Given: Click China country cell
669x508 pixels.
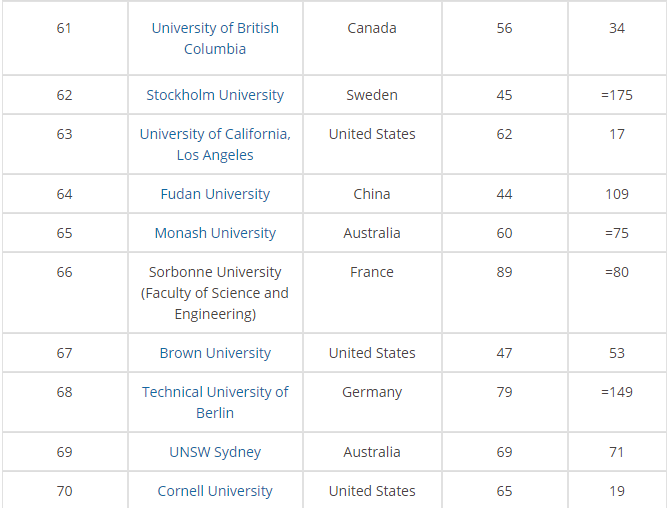Looking at the screenshot, I should pos(372,194).
